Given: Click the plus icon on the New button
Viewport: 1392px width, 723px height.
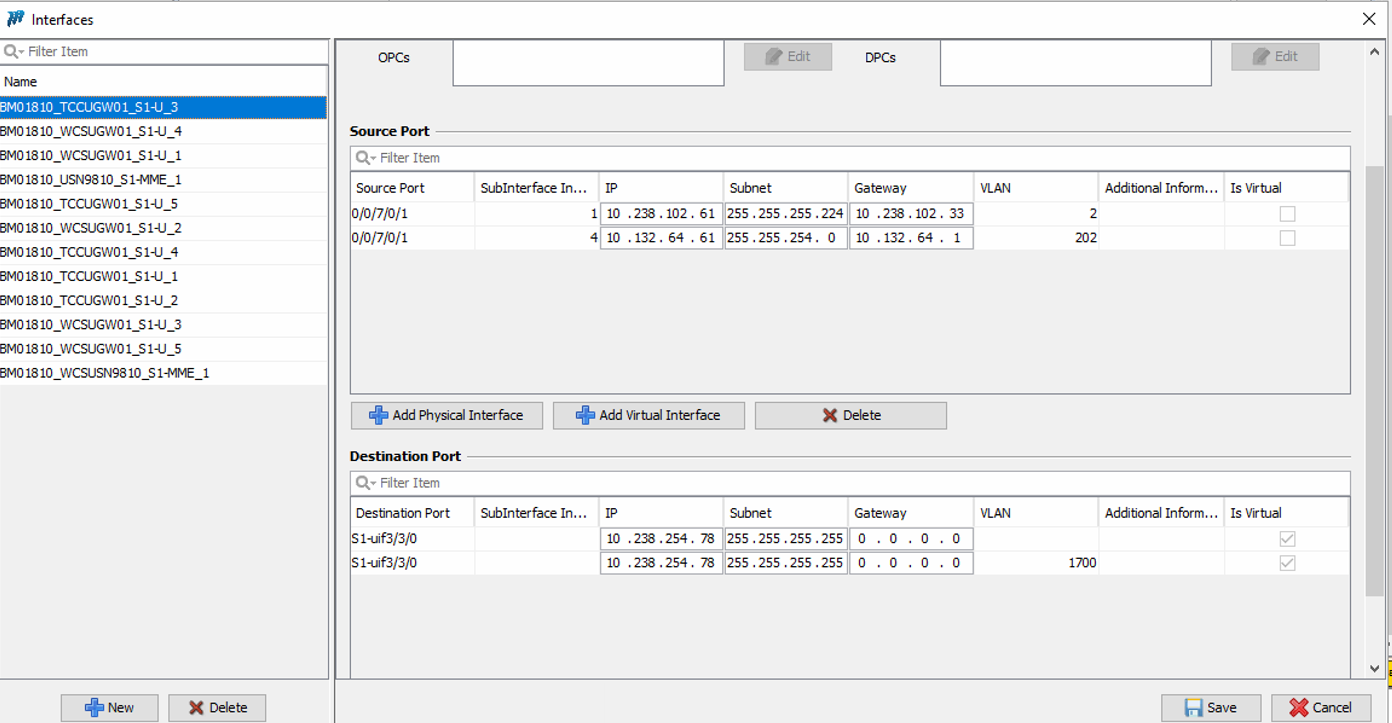Looking at the screenshot, I should pyautogui.click(x=94, y=707).
